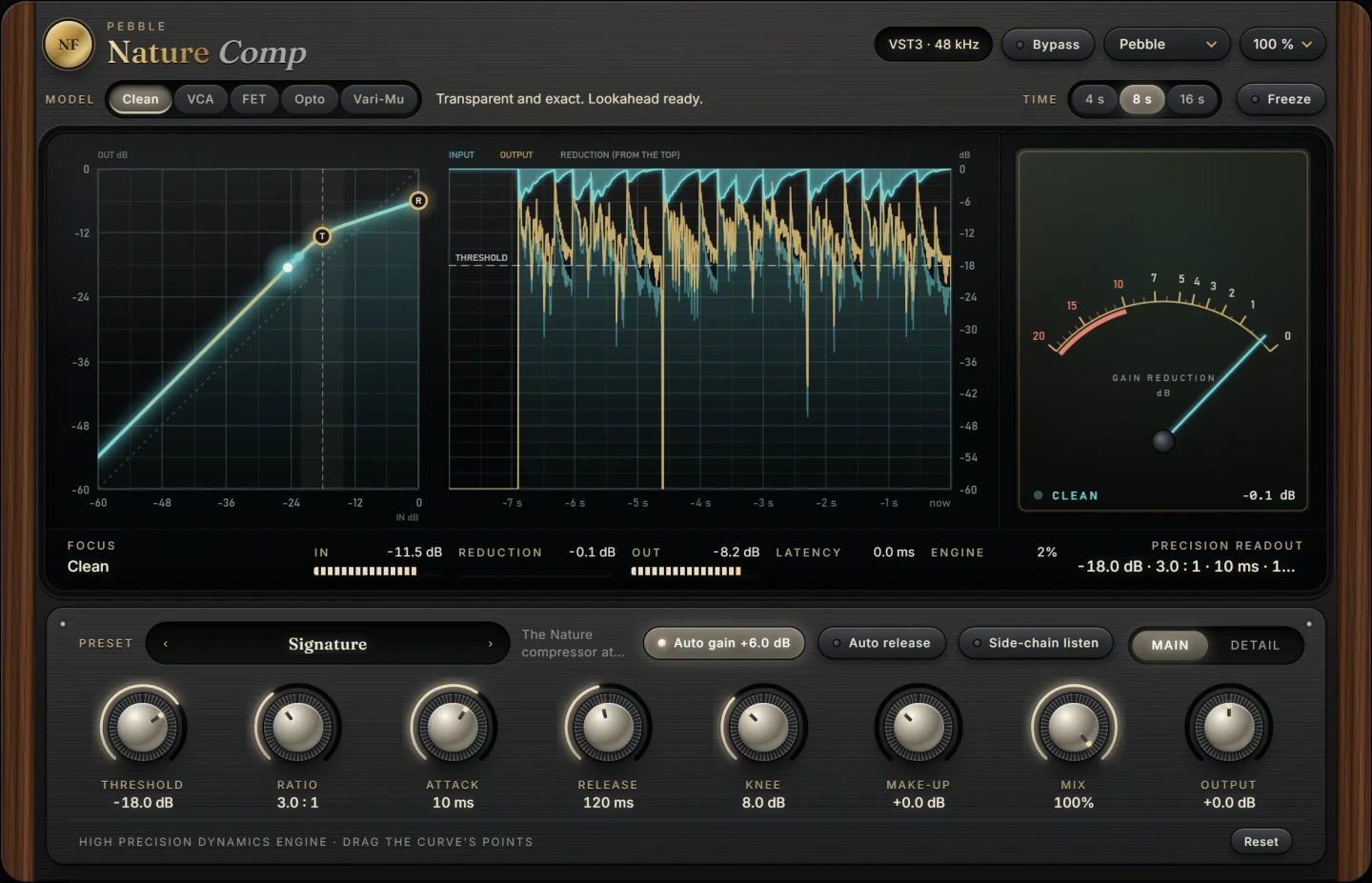
Task: Click the Release knob
Action: coord(608,728)
